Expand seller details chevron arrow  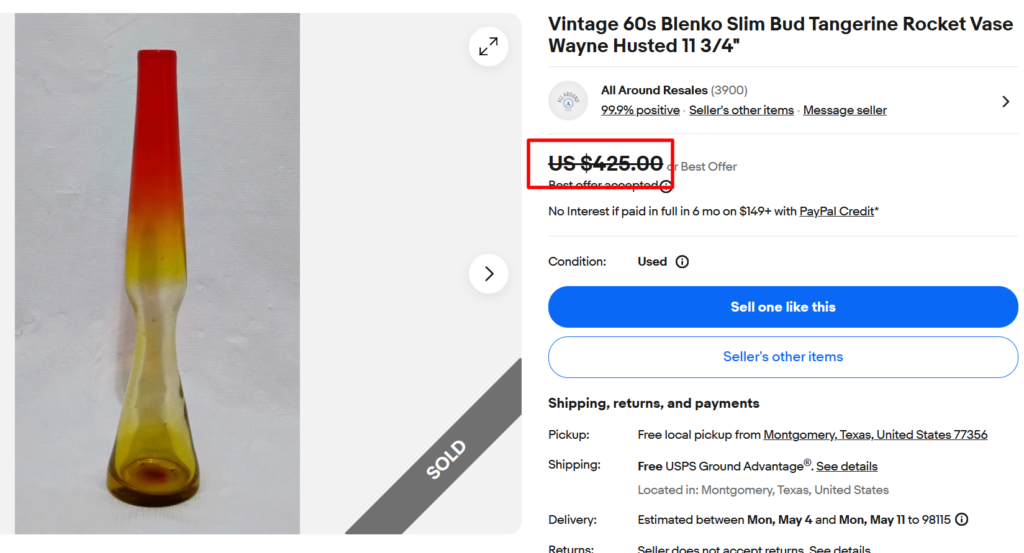pos(1005,101)
